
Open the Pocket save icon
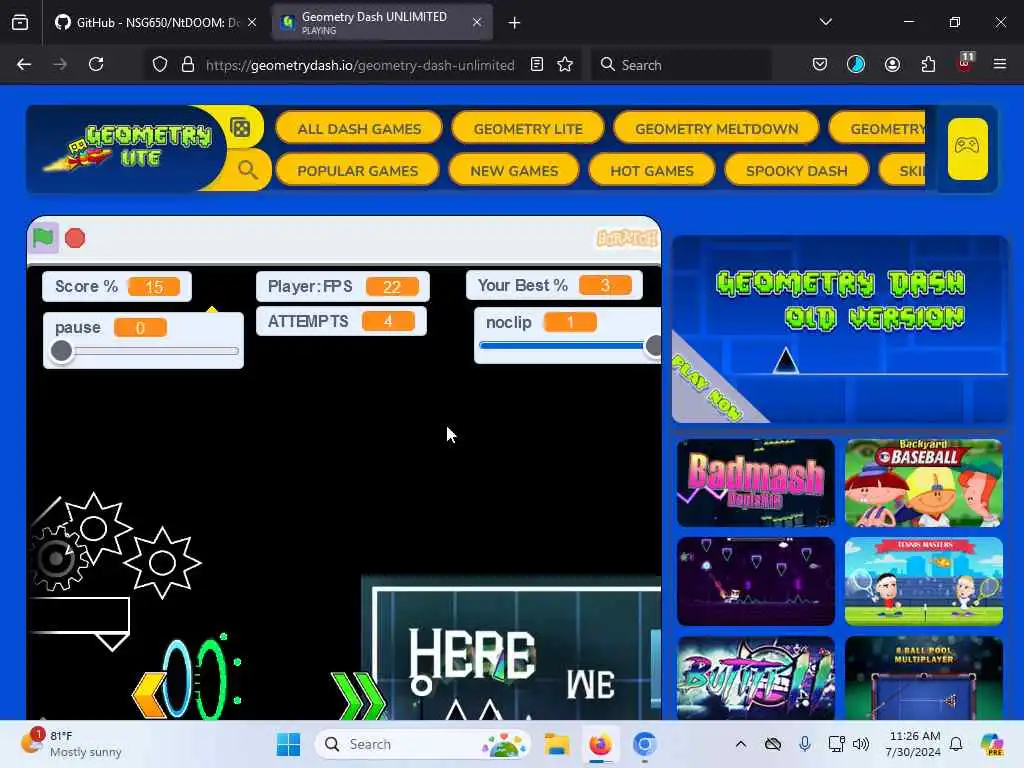820,64
